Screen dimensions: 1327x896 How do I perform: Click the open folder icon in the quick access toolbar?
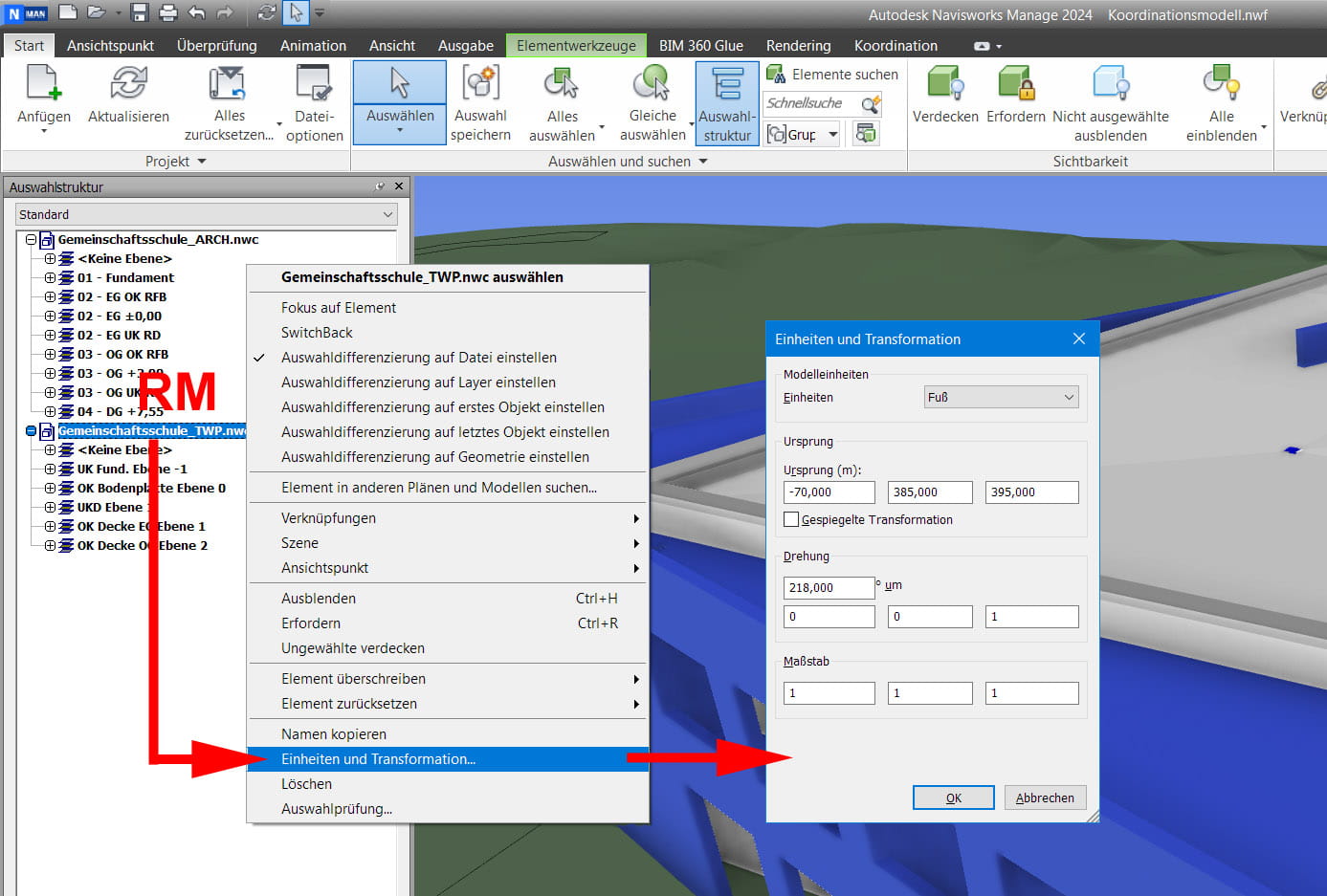97,12
